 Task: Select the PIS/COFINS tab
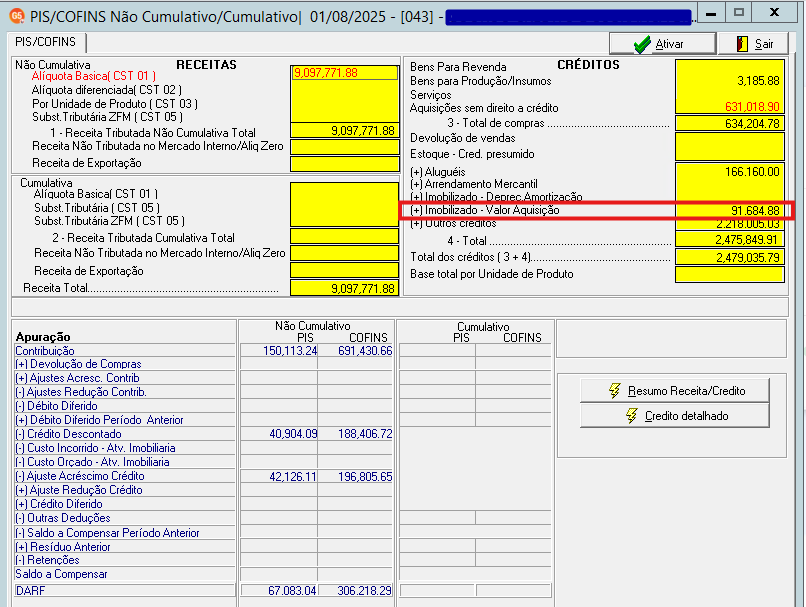click(46, 42)
